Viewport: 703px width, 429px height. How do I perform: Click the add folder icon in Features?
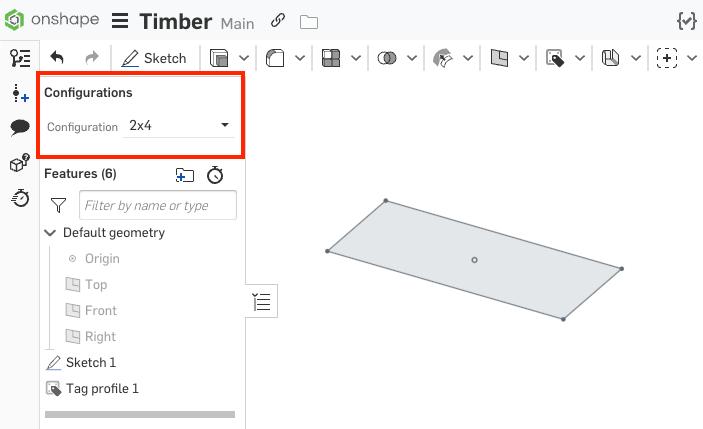pyautogui.click(x=184, y=175)
